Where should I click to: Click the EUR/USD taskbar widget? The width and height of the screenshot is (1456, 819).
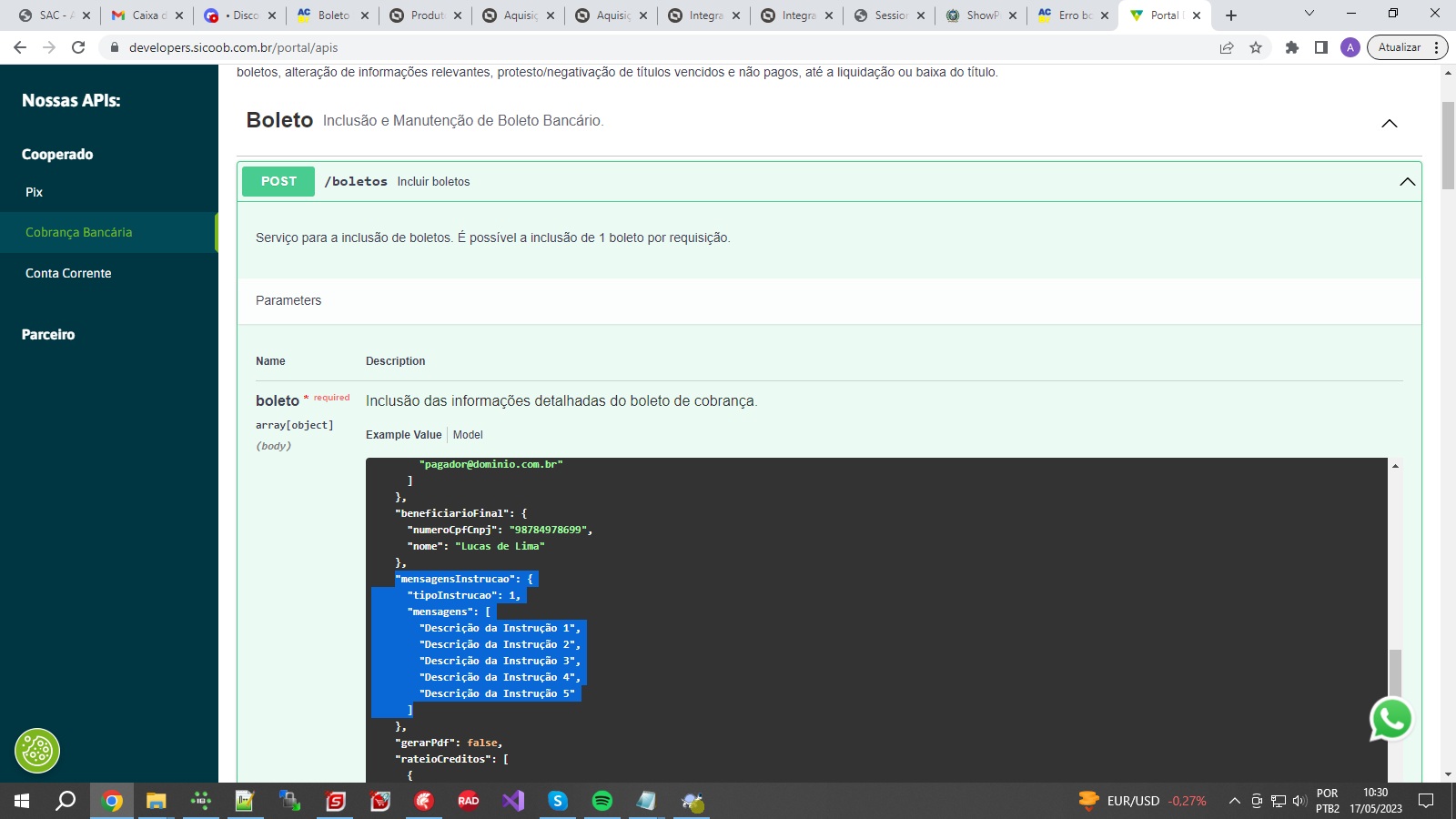tap(1142, 801)
